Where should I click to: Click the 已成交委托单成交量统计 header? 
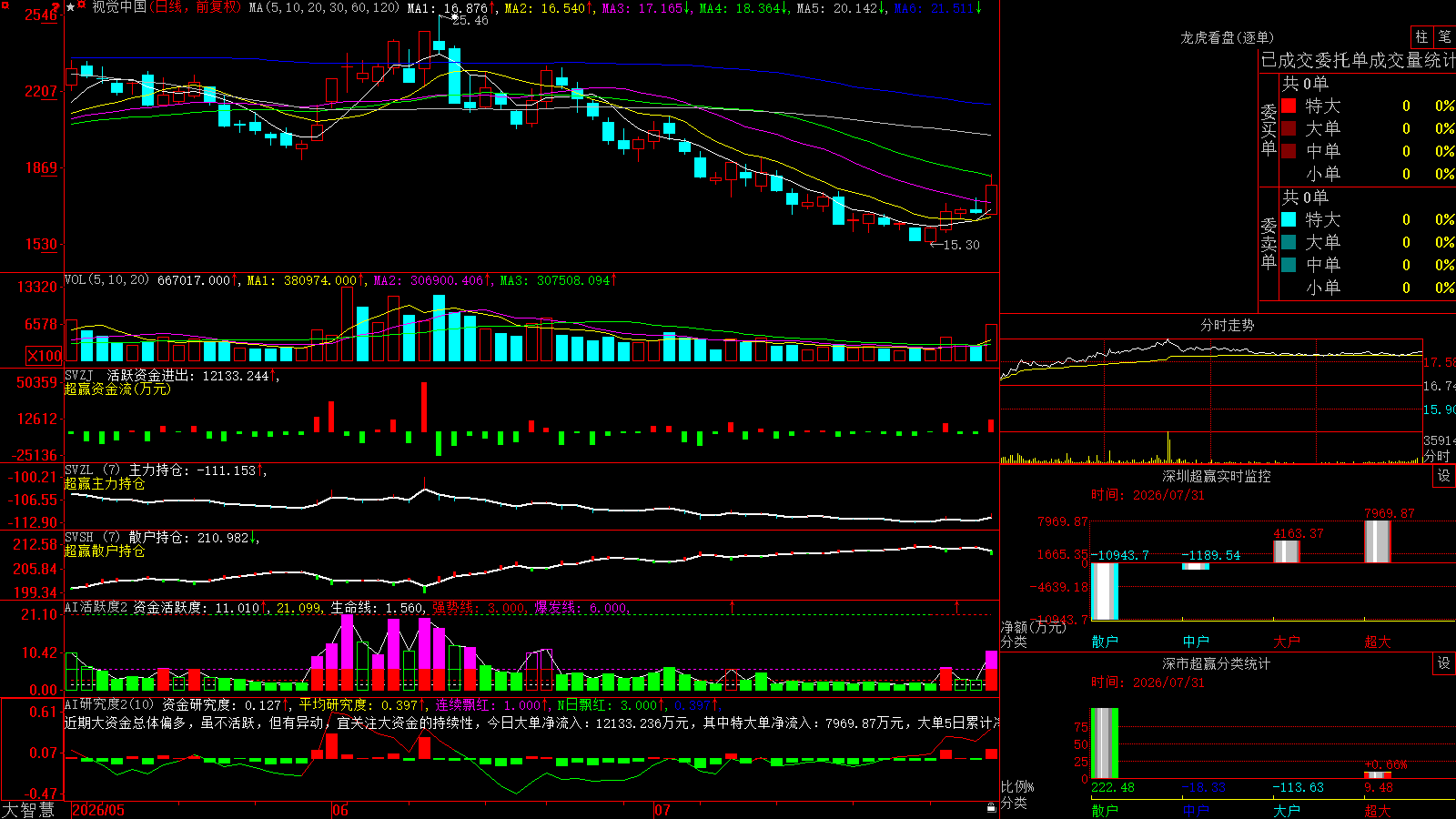1358,60
